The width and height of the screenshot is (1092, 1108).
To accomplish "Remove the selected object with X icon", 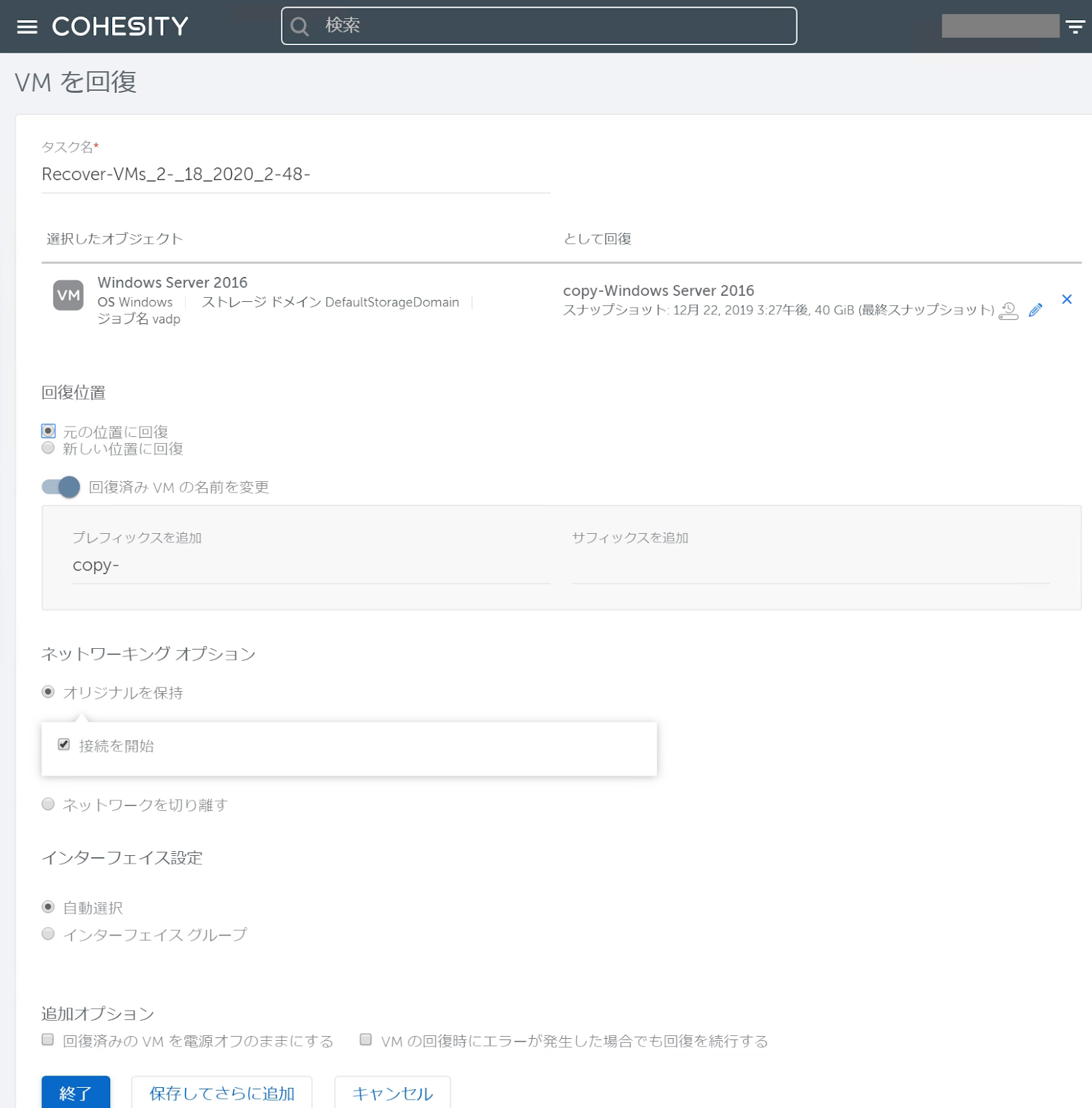I will (1067, 299).
